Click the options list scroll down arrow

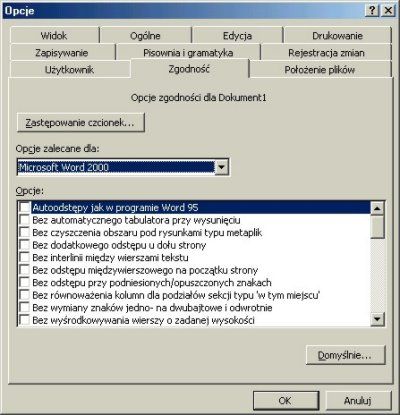click(377, 319)
